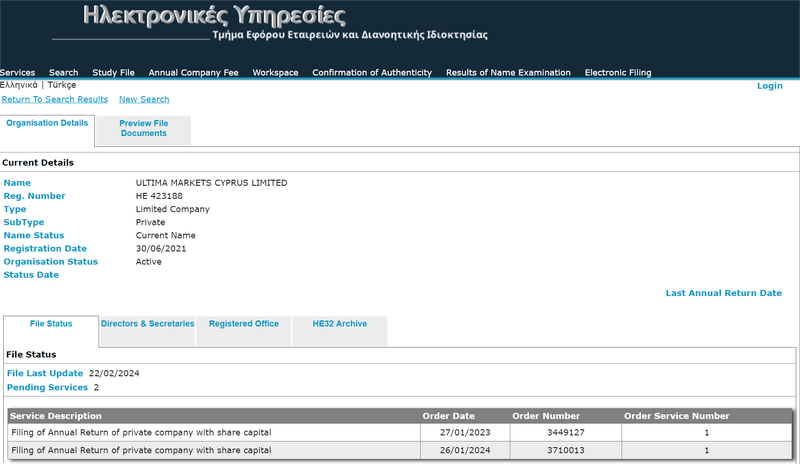This screenshot has width=800, height=464.
Task: Open the Search menu item
Action: (x=64, y=72)
